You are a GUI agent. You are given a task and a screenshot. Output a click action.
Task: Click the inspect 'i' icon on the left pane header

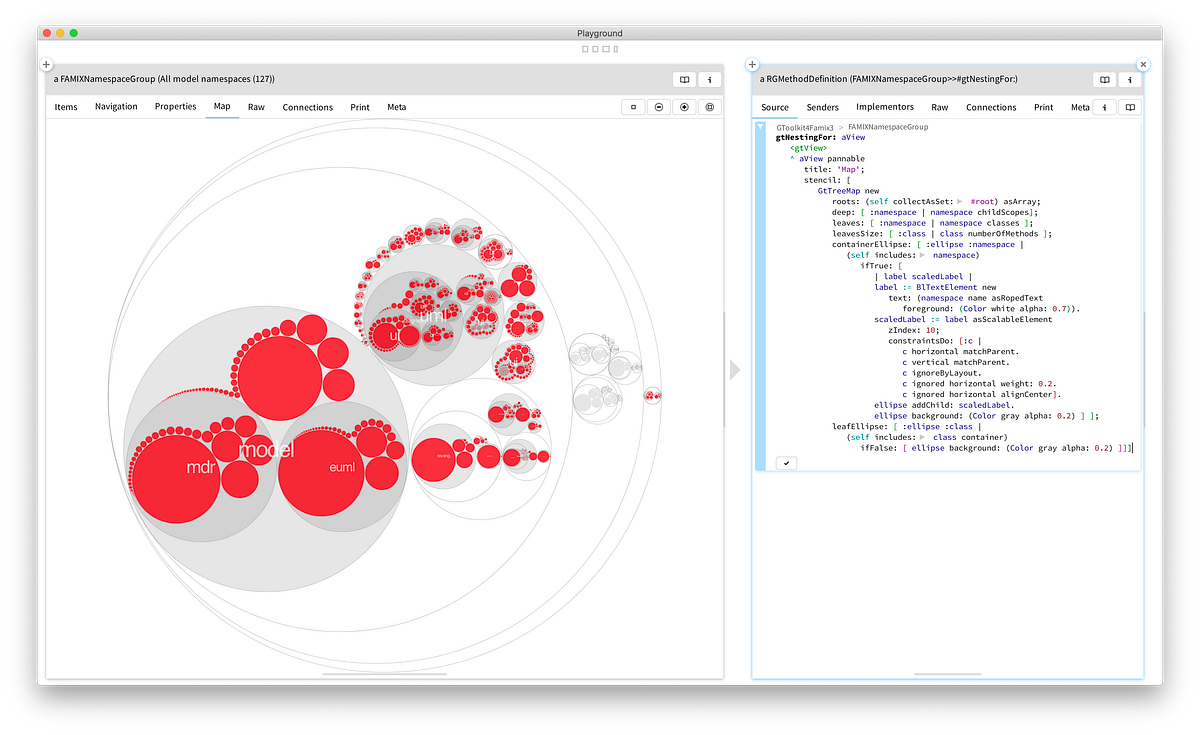tap(710, 79)
